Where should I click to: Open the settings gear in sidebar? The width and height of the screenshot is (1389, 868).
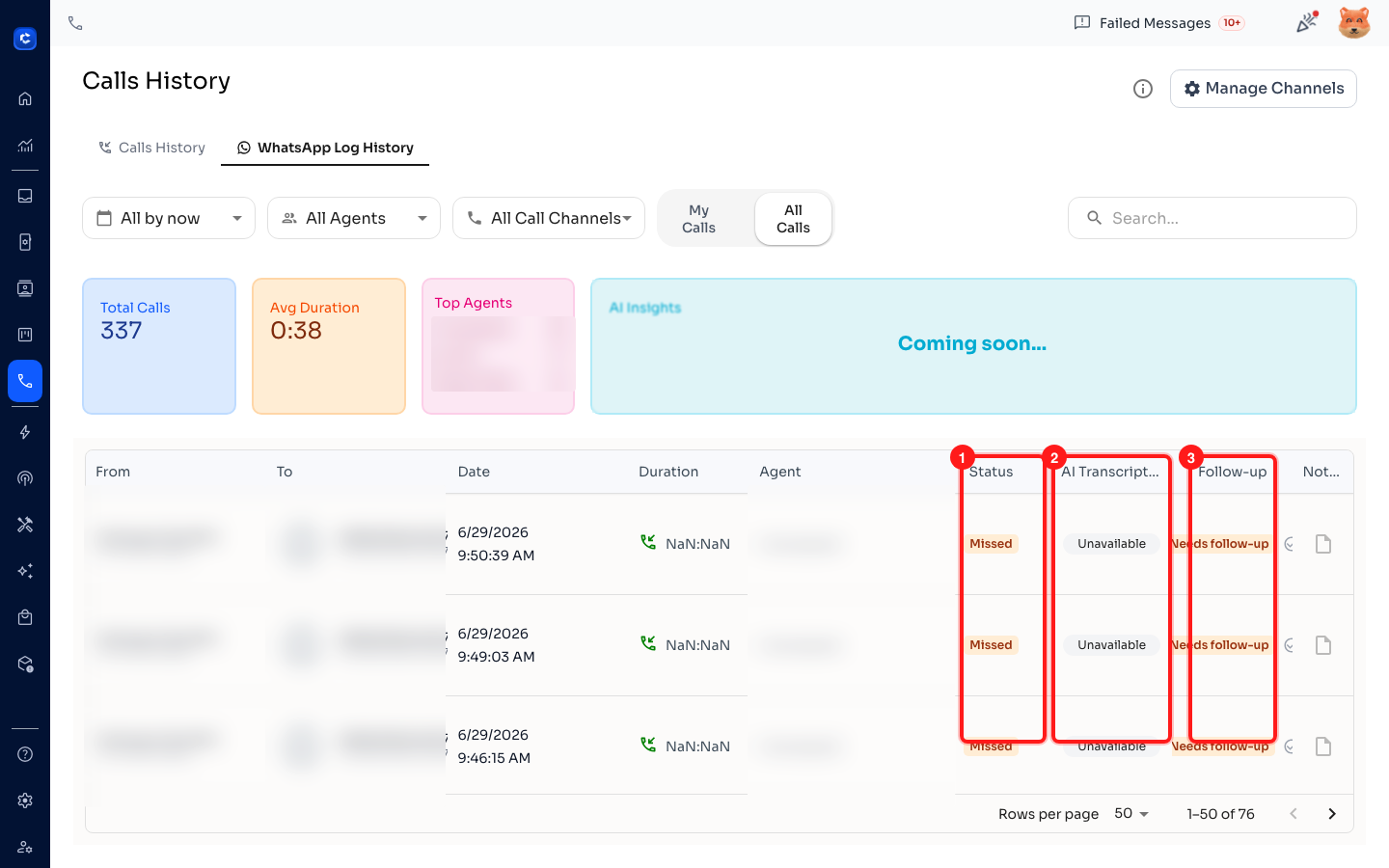(x=25, y=800)
